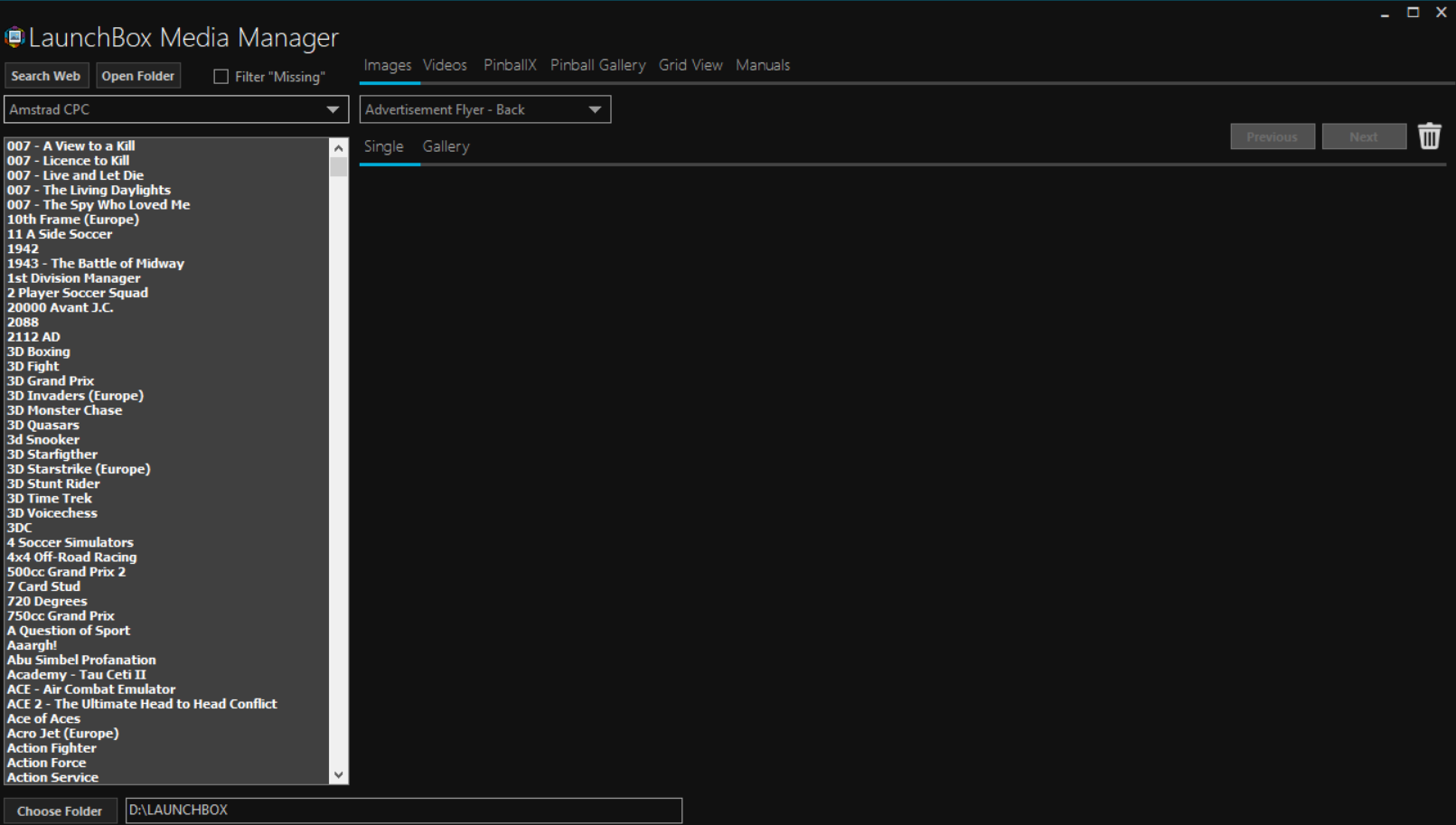Open the Videos tab

(445, 65)
